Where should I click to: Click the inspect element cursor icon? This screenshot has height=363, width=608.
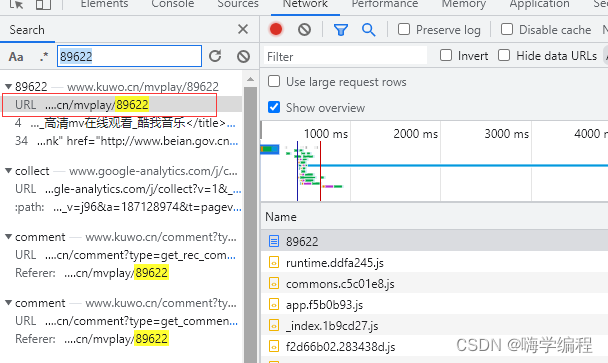point(16,4)
